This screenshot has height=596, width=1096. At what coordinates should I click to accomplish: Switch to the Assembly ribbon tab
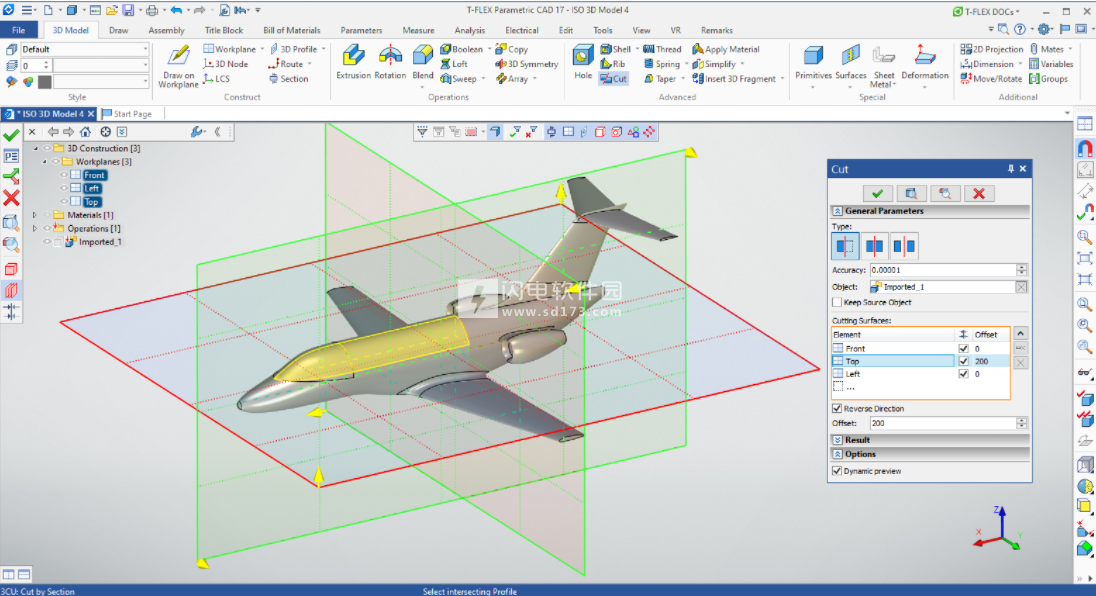[x=166, y=30]
